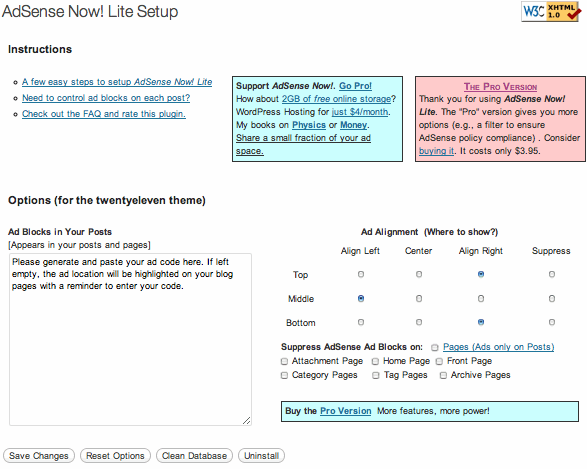Click the Clean Database button
The height and width of the screenshot is (469, 587).
click(x=194, y=456)
